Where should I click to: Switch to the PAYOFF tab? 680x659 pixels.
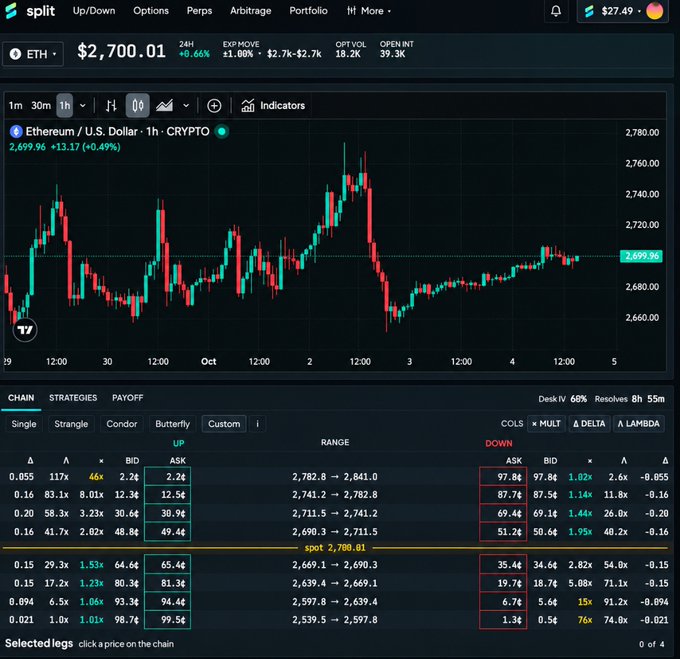click(x=128, y=398)
